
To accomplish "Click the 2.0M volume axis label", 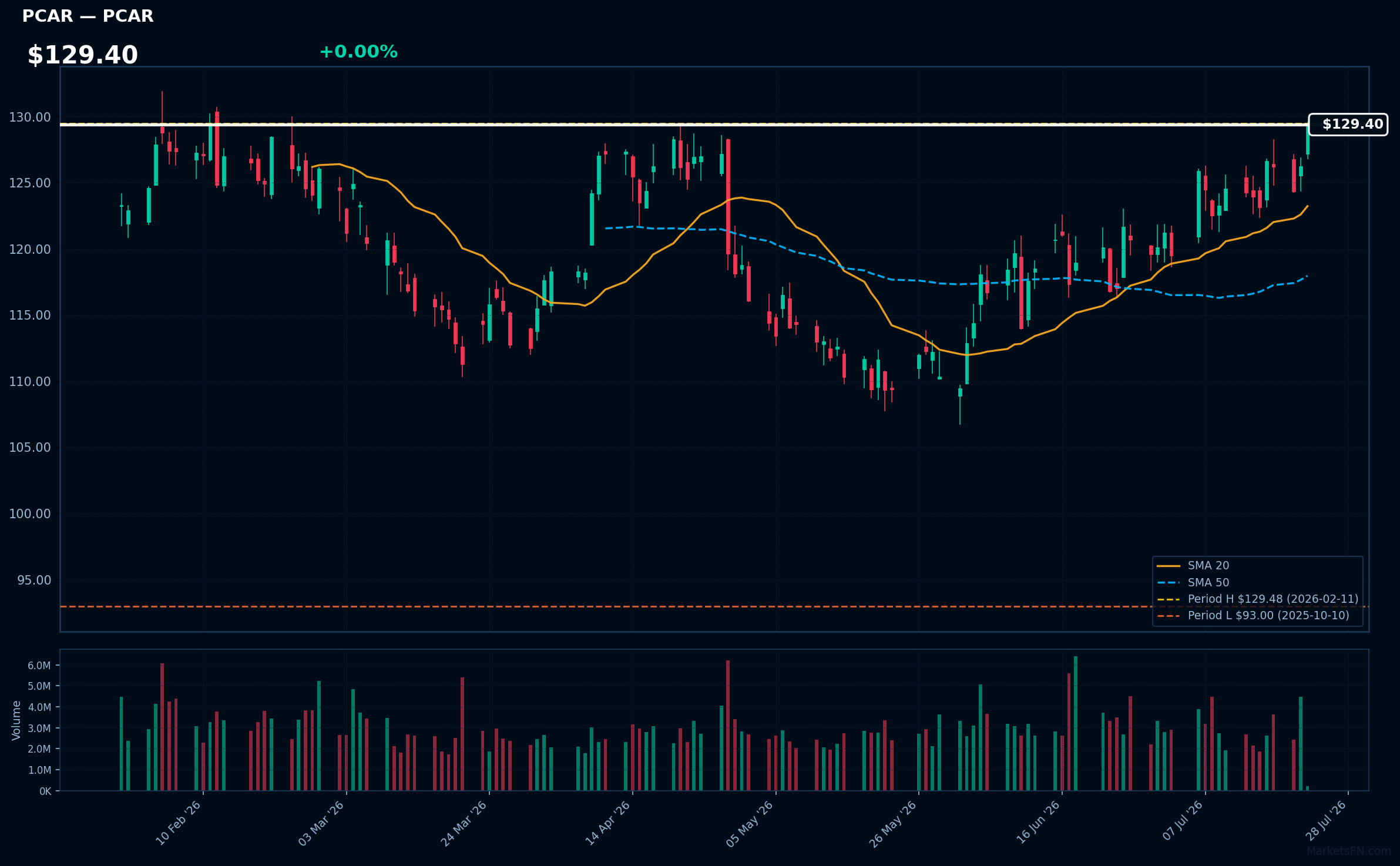I will tap(39, 749).
